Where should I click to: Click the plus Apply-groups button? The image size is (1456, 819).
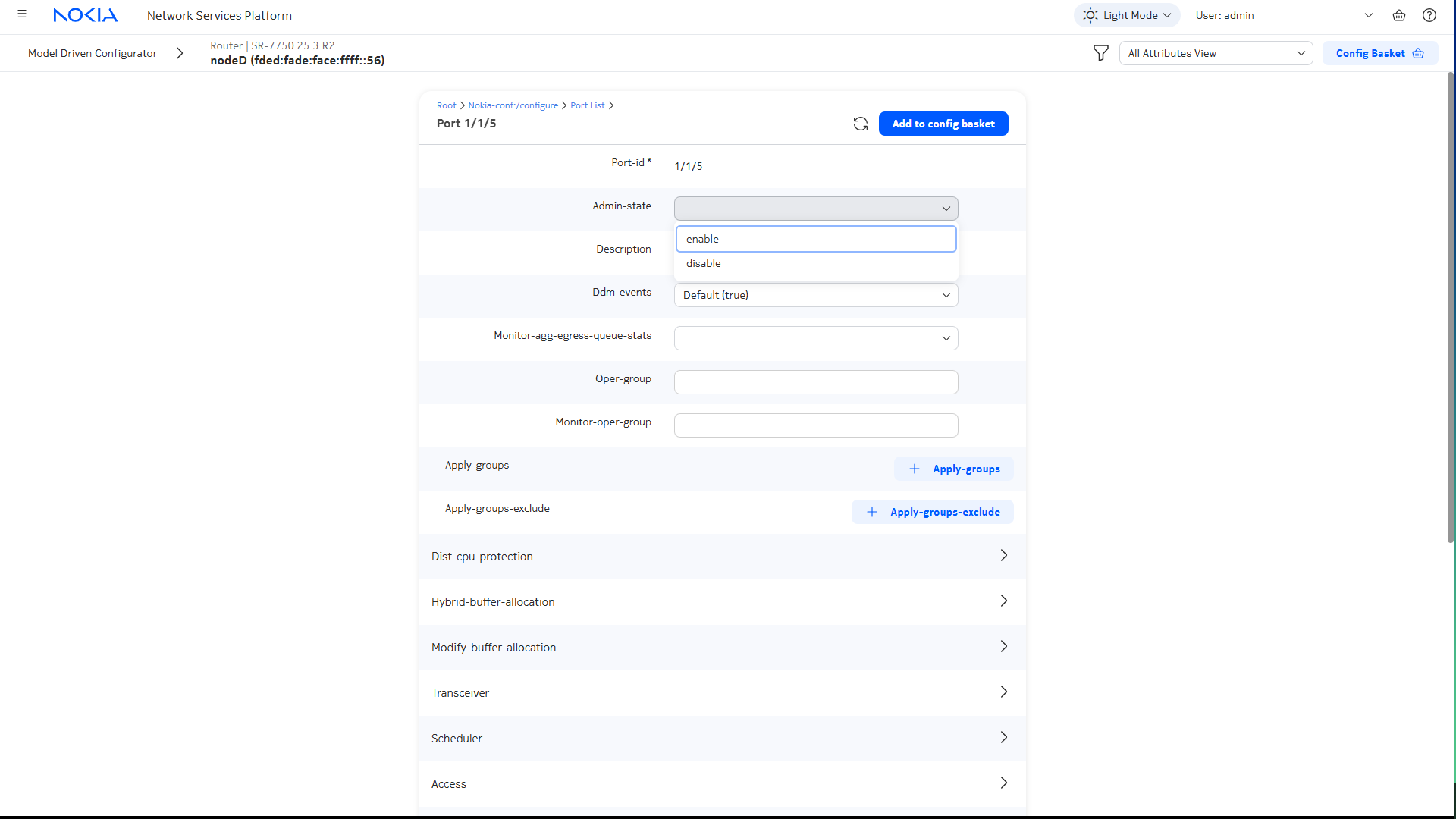[x=953, y=469]
